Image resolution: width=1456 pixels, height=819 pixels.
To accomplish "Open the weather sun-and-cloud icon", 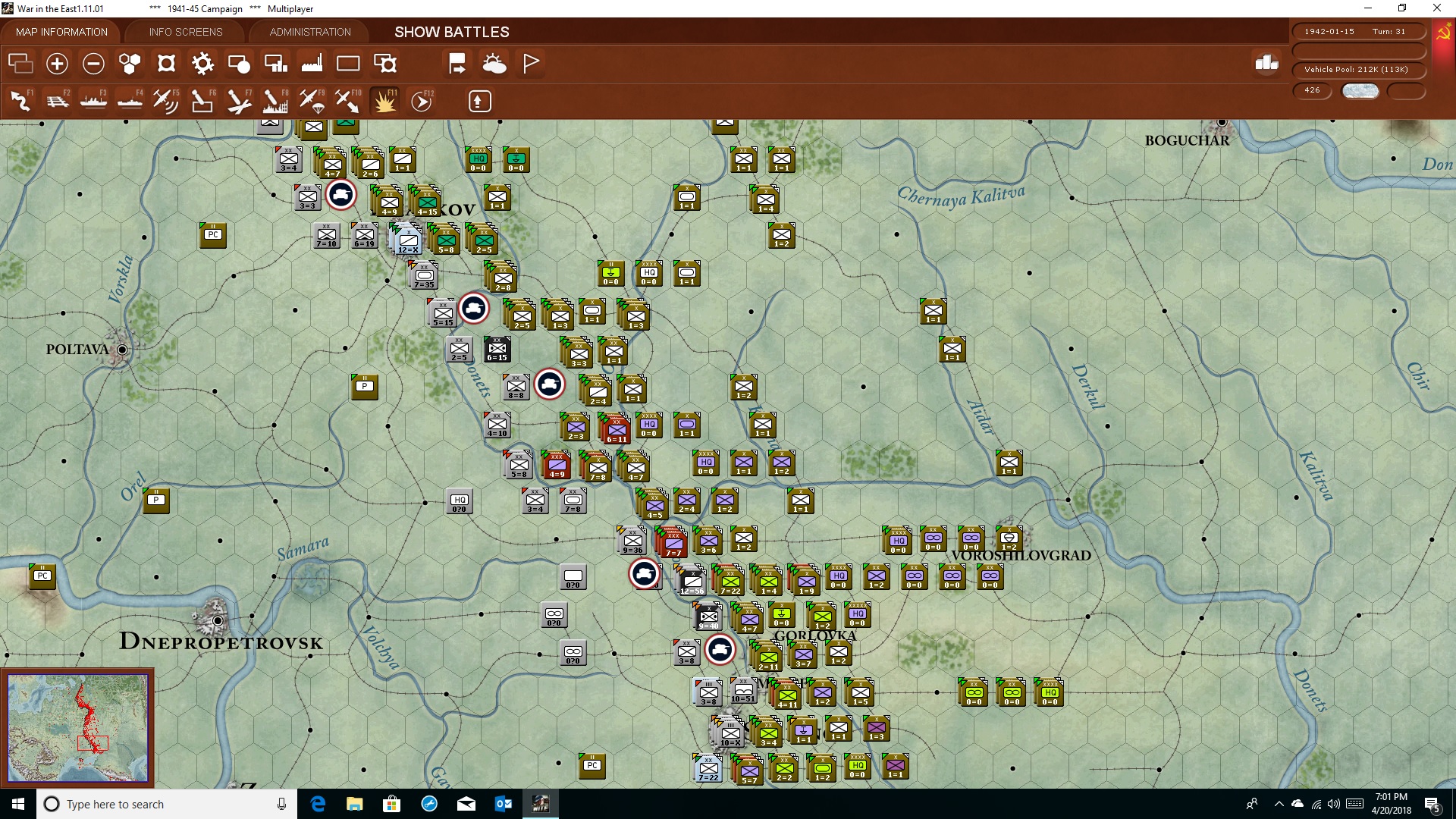I will 494,64.
